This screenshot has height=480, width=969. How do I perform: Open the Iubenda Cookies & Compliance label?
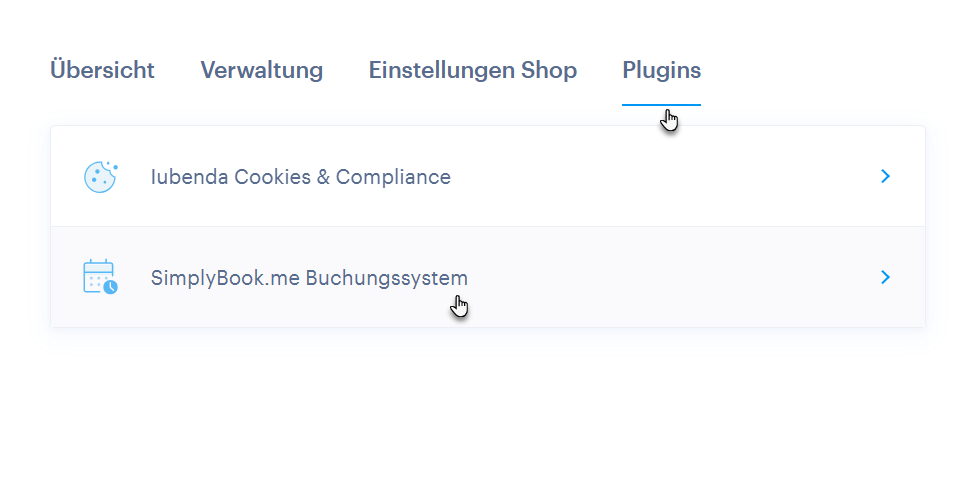tap(300, 177)
